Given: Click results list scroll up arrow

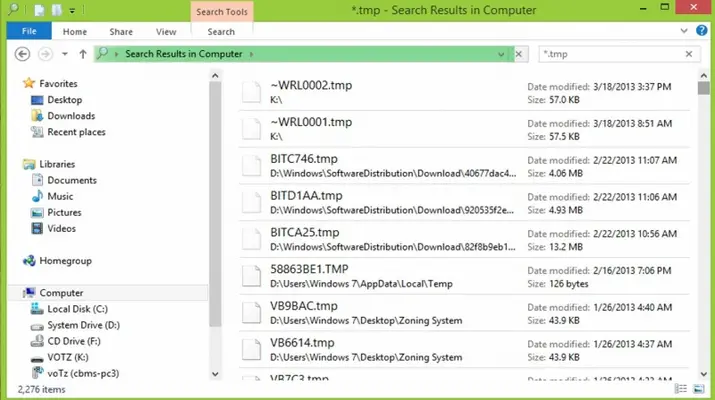Looking at the screenshot, I should [x=704, y=75].
